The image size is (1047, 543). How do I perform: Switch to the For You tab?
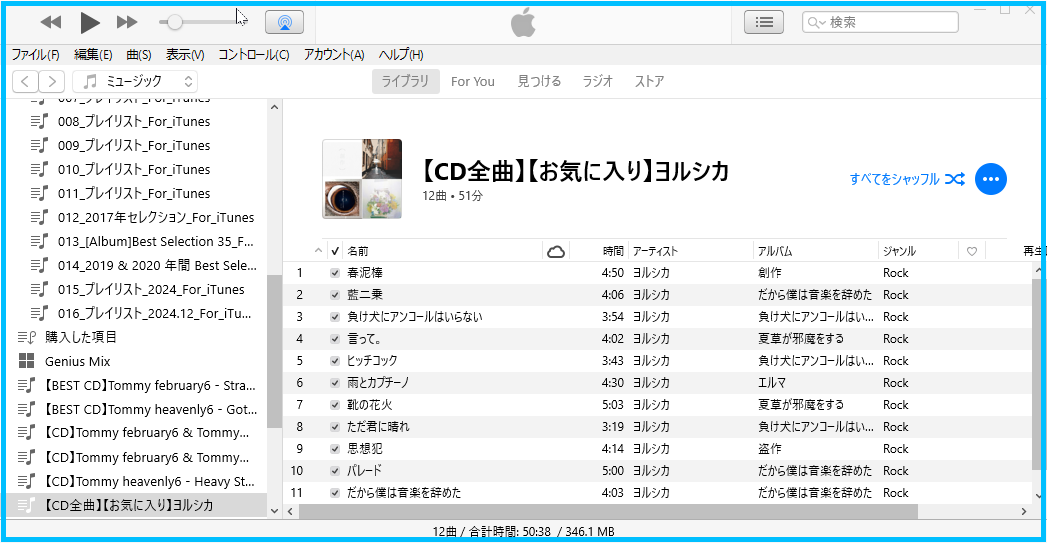(472, 82)
